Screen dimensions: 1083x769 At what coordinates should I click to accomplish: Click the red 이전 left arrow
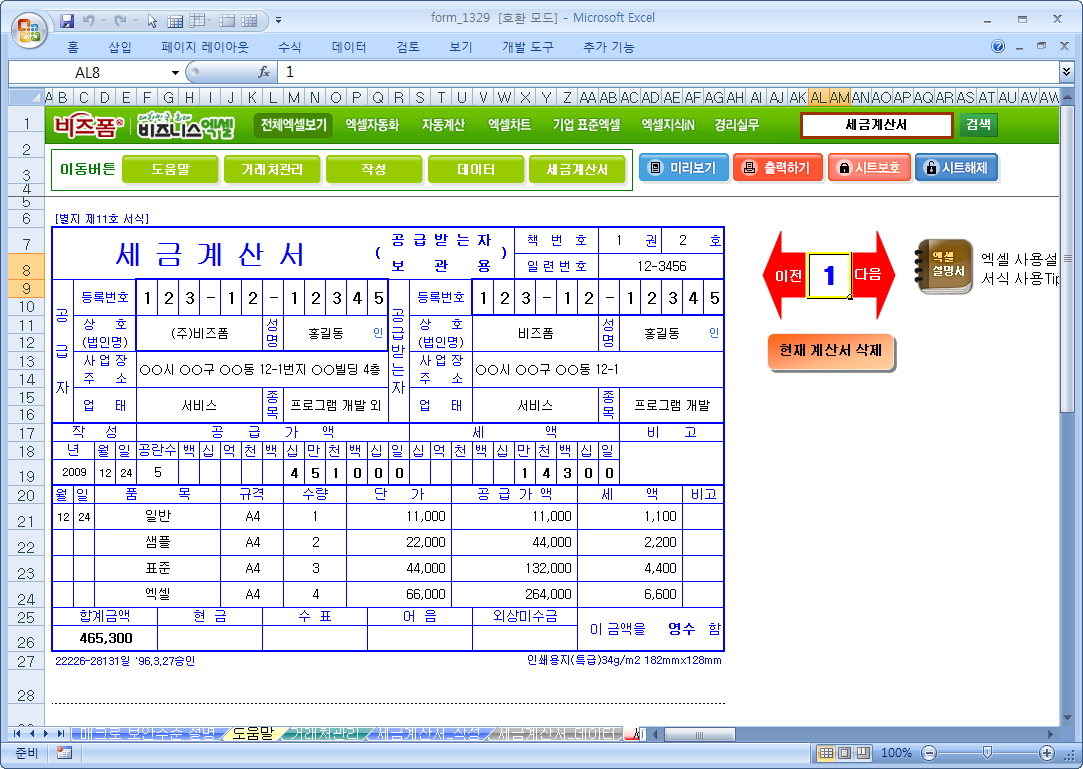[784, 275]
